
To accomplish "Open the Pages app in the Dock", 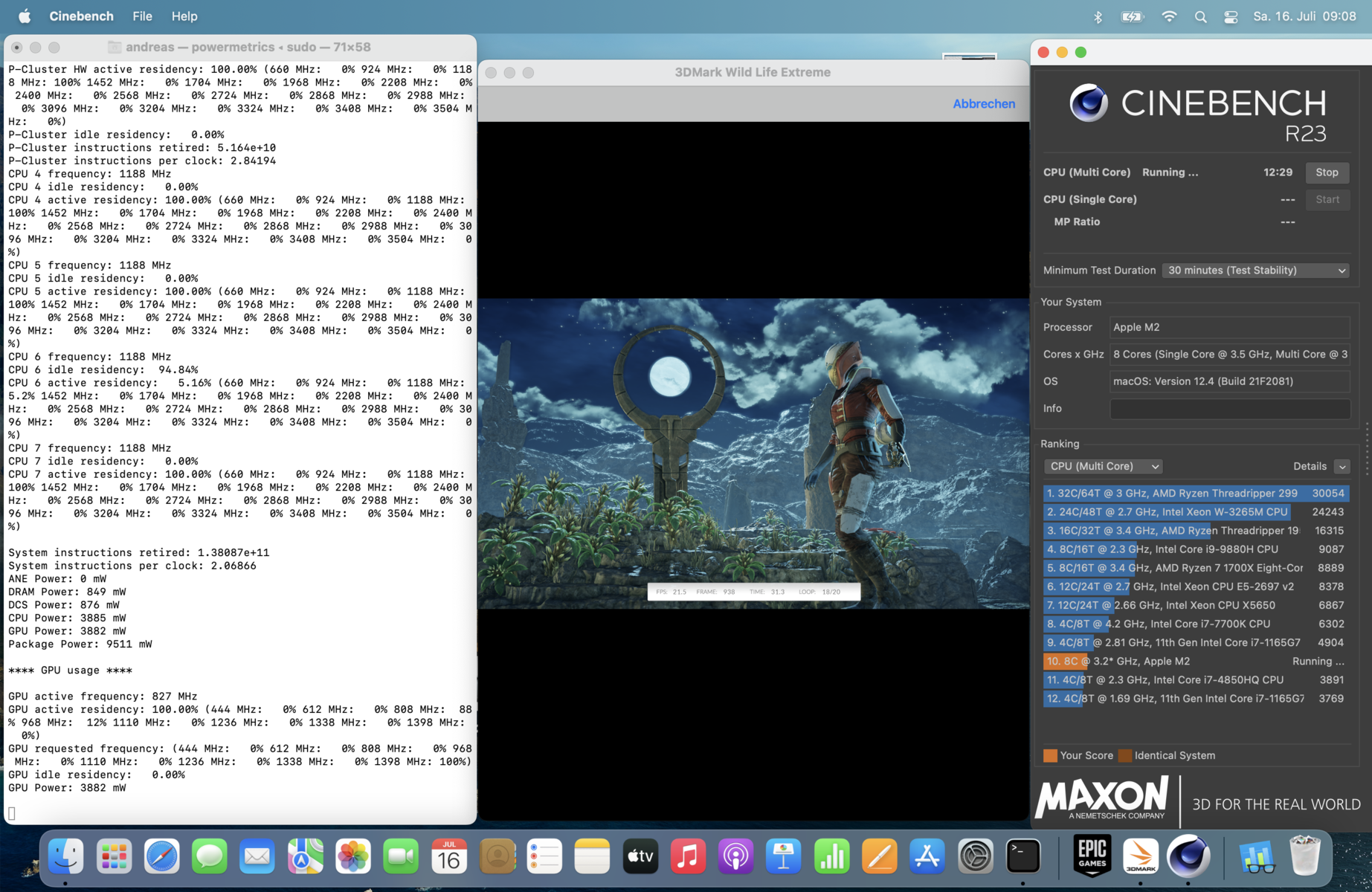I will pyautogui.click(x=879, y=856).
